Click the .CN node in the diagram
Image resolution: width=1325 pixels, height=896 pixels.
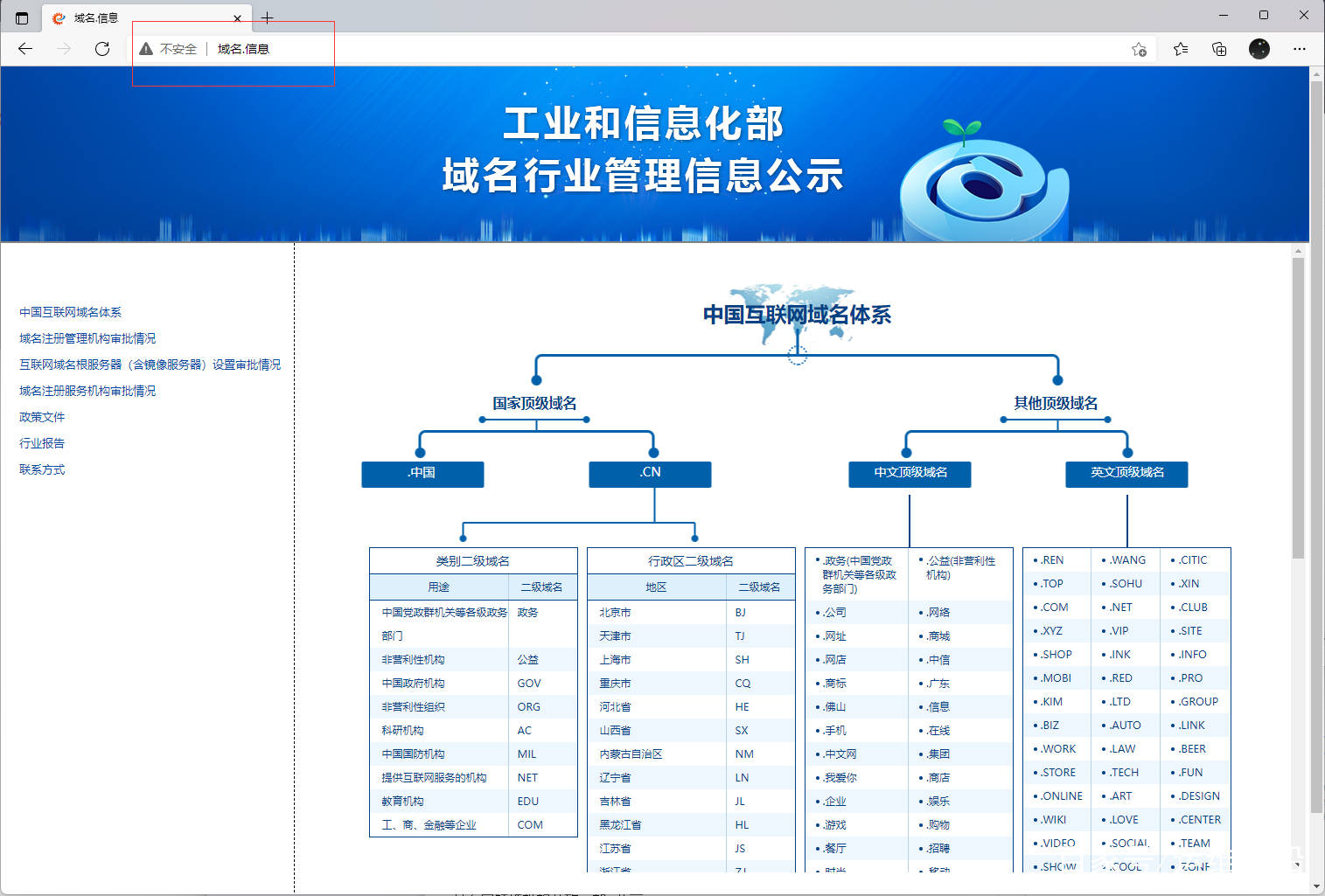coord(650,474)
